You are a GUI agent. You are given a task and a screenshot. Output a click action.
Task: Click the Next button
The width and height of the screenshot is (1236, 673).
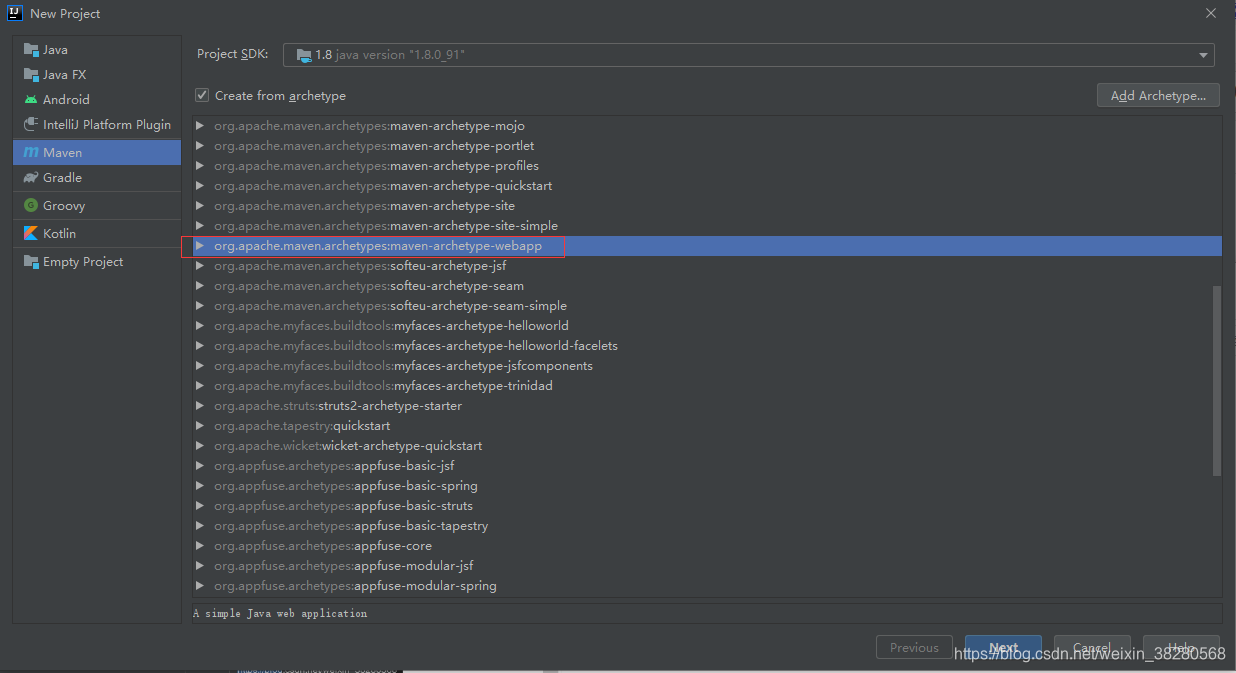point(1003,647)
